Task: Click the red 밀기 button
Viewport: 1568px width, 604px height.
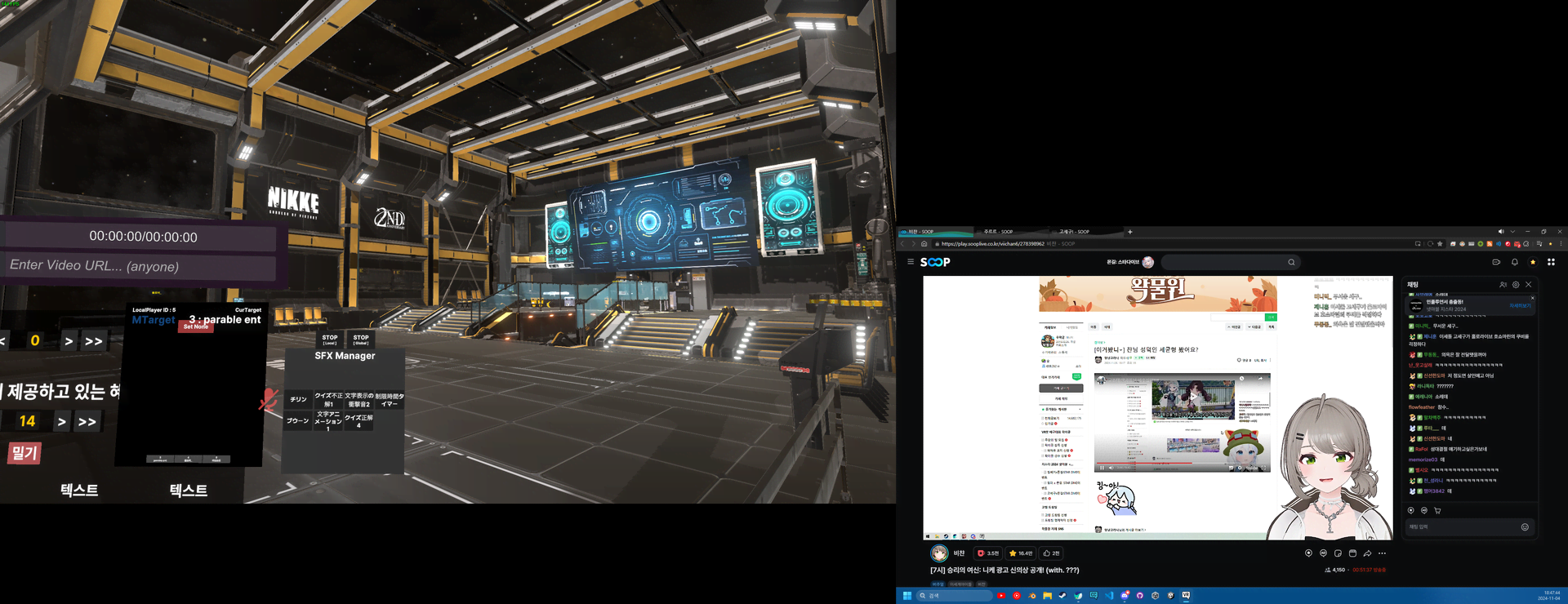Action: coord(24,453)
